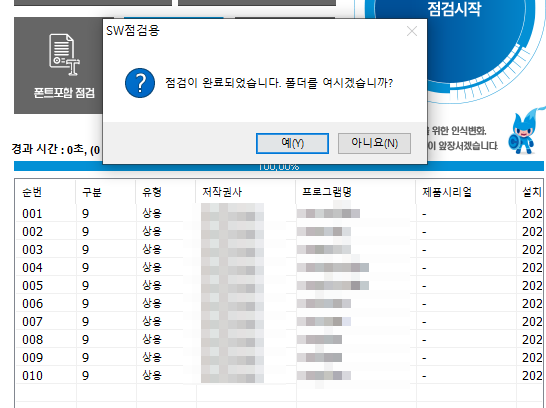Decline with 아니요(N) button
Image resolution: width=546 pixels, height=408 pixels.
(374, 143)
